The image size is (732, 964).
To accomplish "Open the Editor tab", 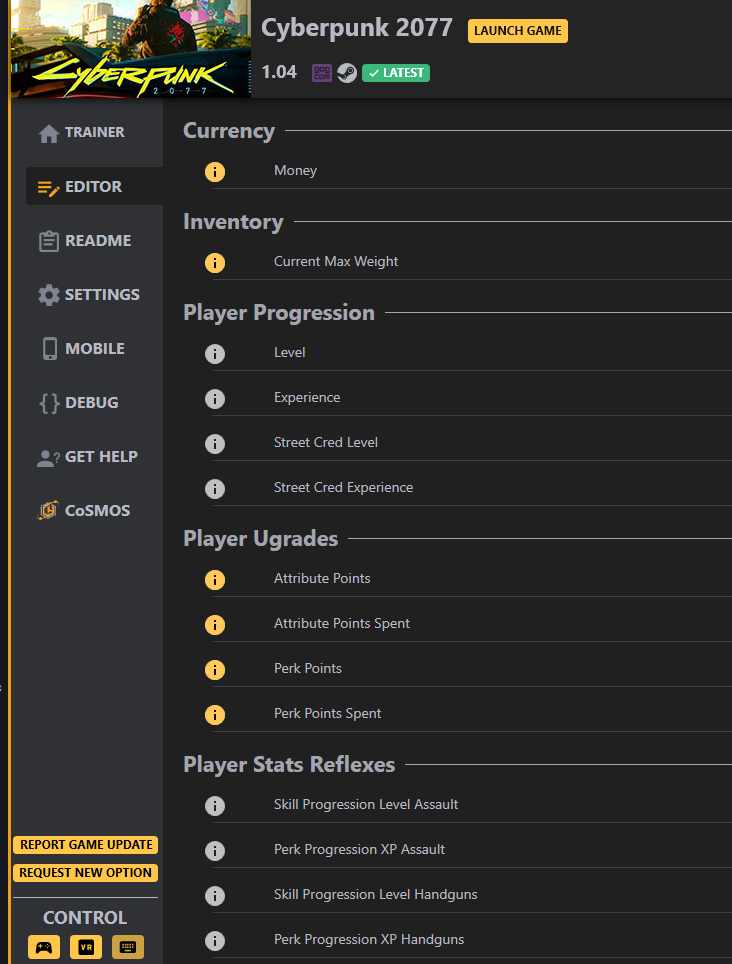I will click(x=94, y=186).
